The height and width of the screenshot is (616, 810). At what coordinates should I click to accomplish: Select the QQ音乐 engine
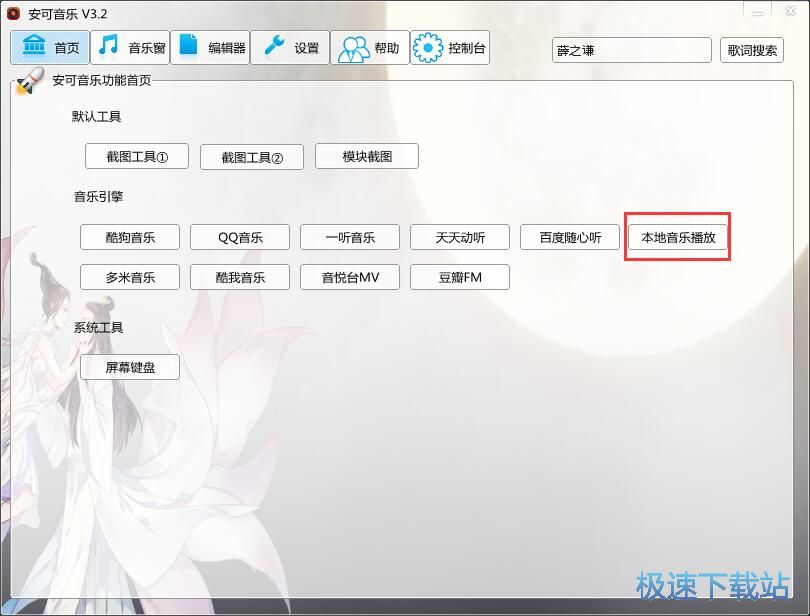[240, 237]
